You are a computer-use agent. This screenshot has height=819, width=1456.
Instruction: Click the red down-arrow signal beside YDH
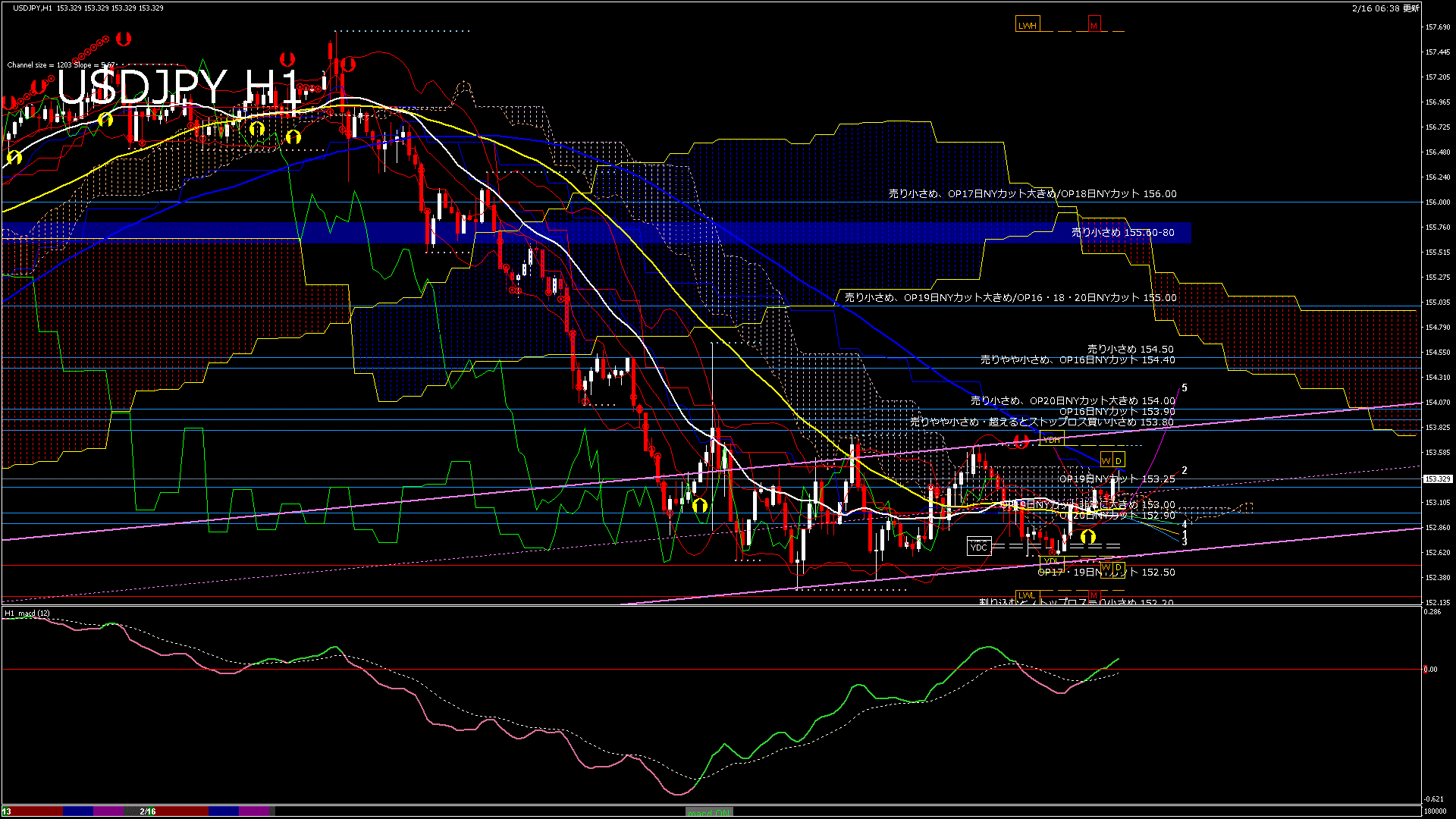coord(1020,441)
